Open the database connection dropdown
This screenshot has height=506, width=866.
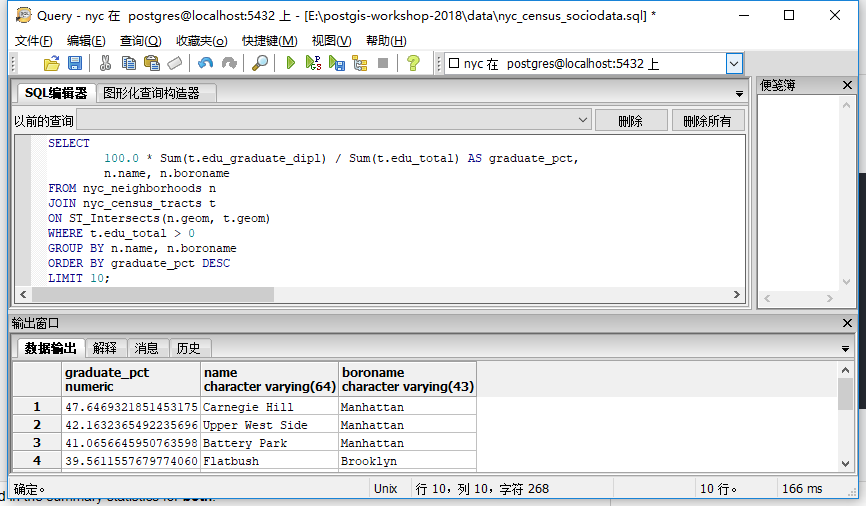(733, 64)
